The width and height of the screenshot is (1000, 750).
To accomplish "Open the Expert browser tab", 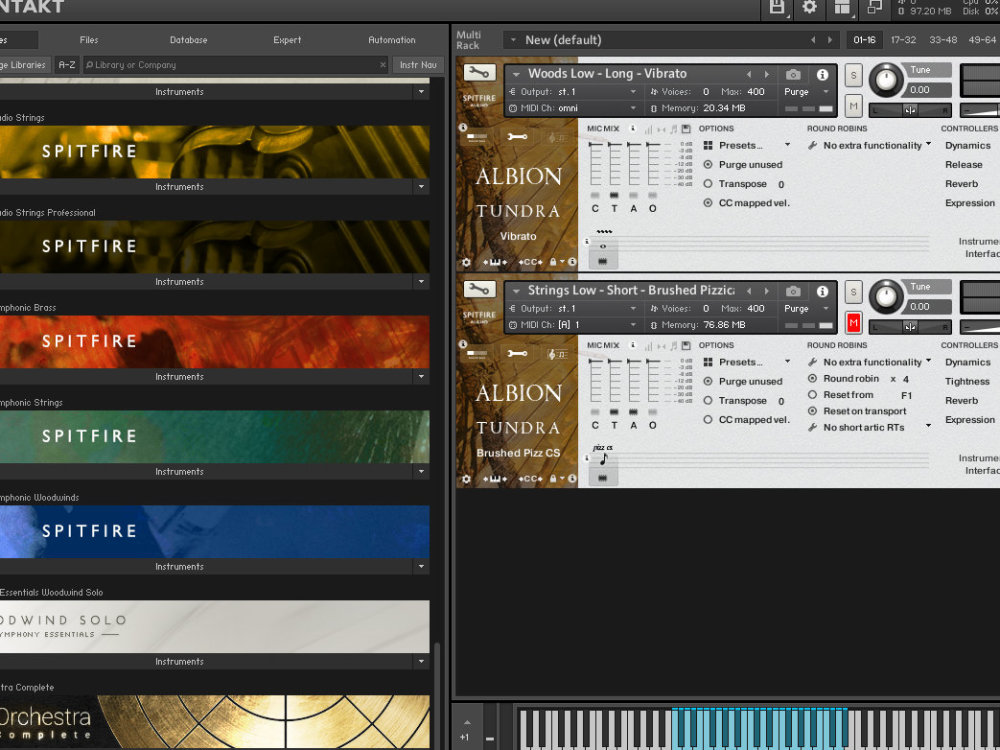I will pyautogui.click(x=287, y=40).
